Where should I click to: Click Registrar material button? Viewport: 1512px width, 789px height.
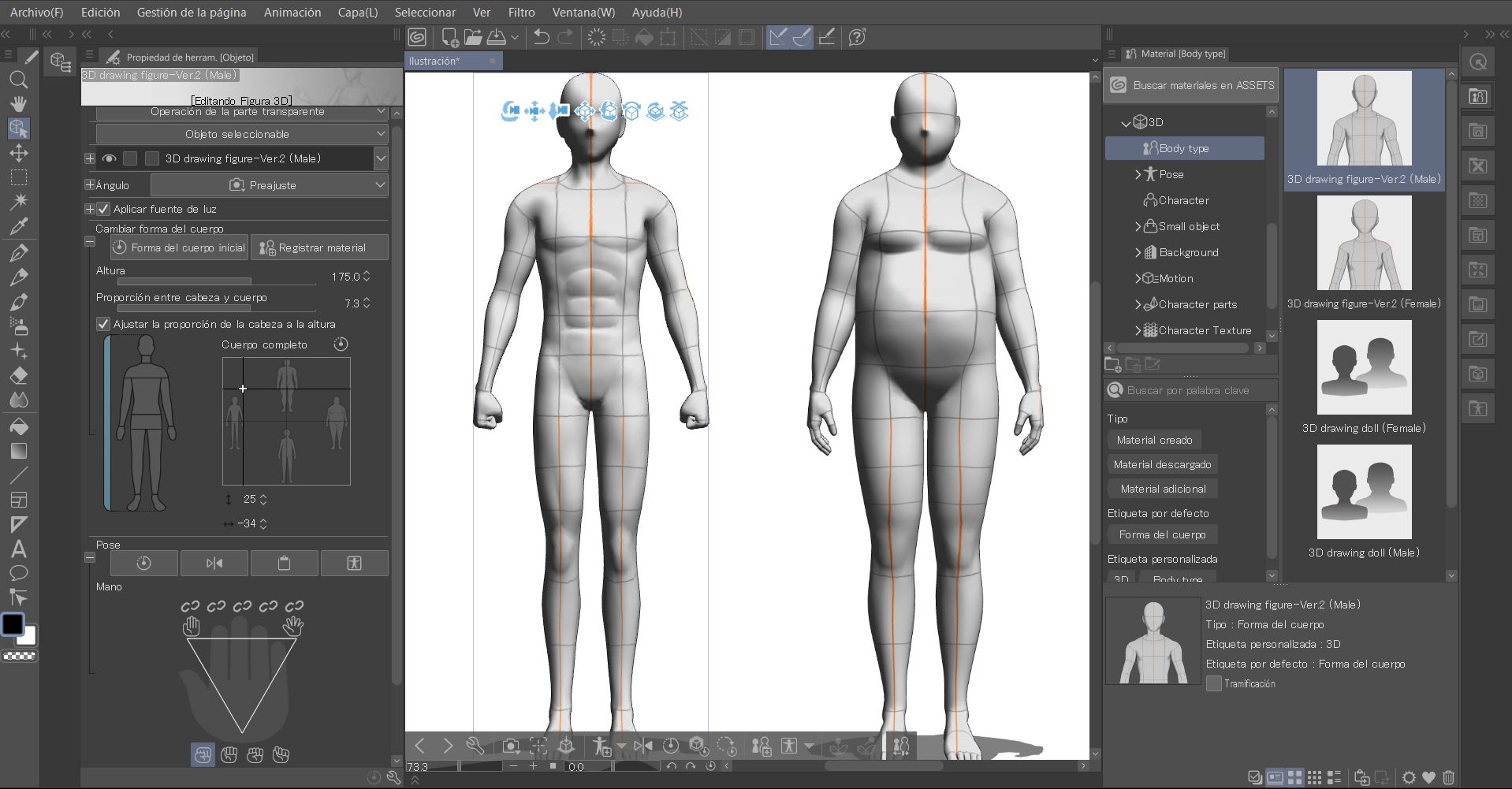click(319, 247)
